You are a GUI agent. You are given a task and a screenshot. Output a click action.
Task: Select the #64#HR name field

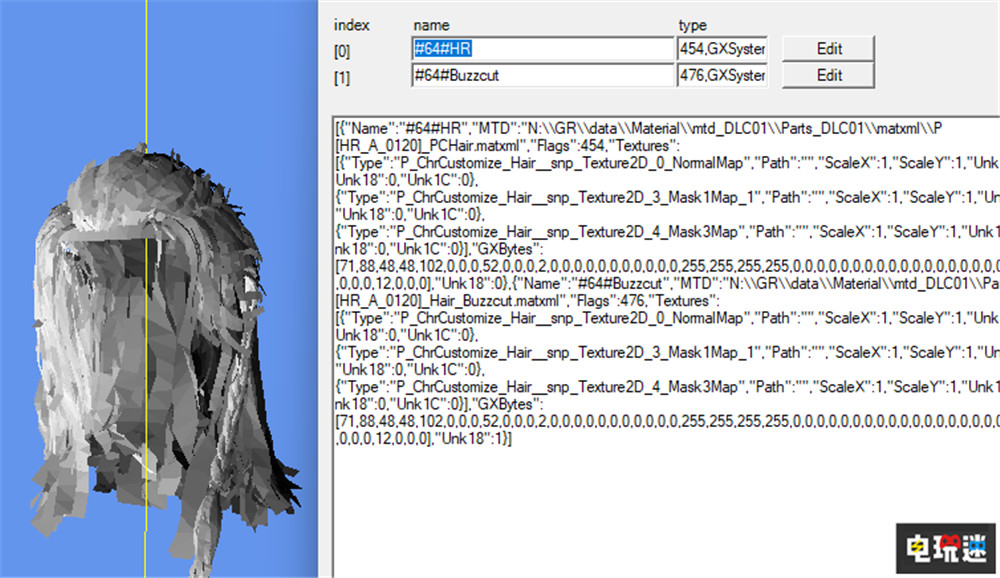pos(542,48)
